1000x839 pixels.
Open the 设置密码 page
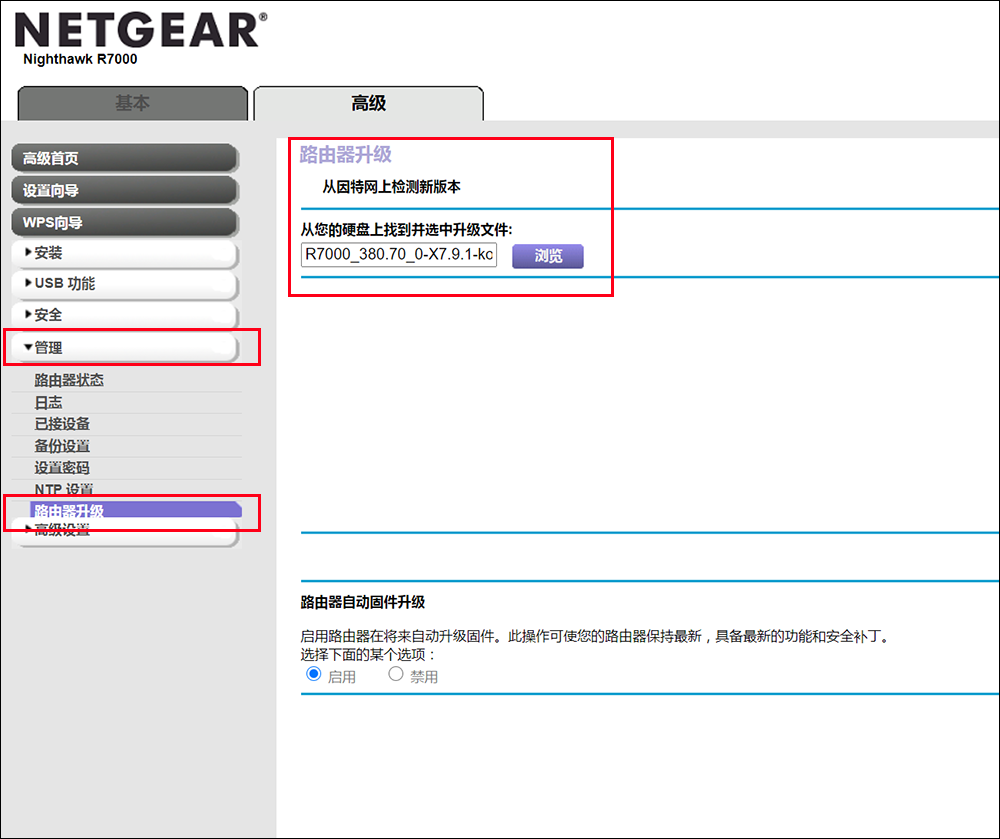point(62,467)
